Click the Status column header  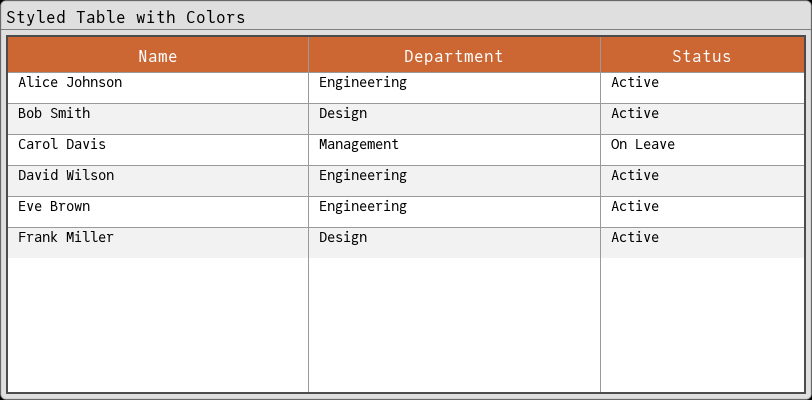[701, 56]
